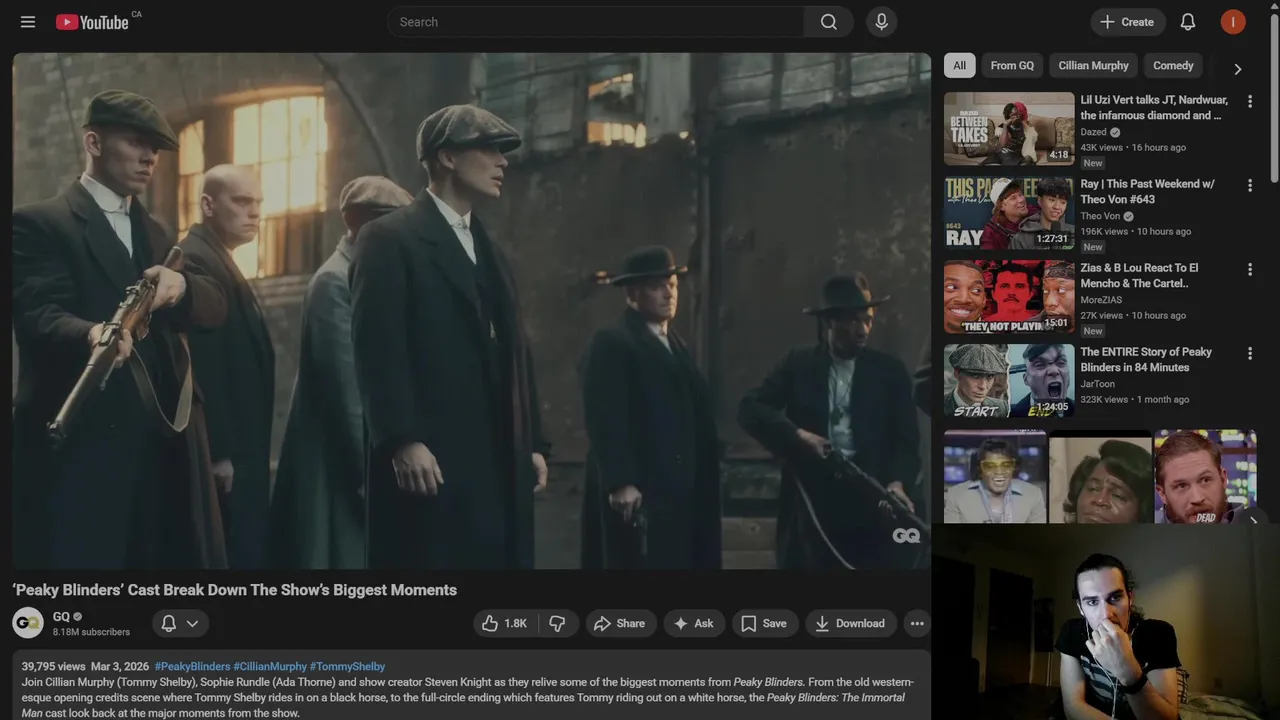Viewport: 1280px width, 720px height.
Task: Open the #TommyShelby hashtag
Action: pyautogui.click(x=347, y=666)
